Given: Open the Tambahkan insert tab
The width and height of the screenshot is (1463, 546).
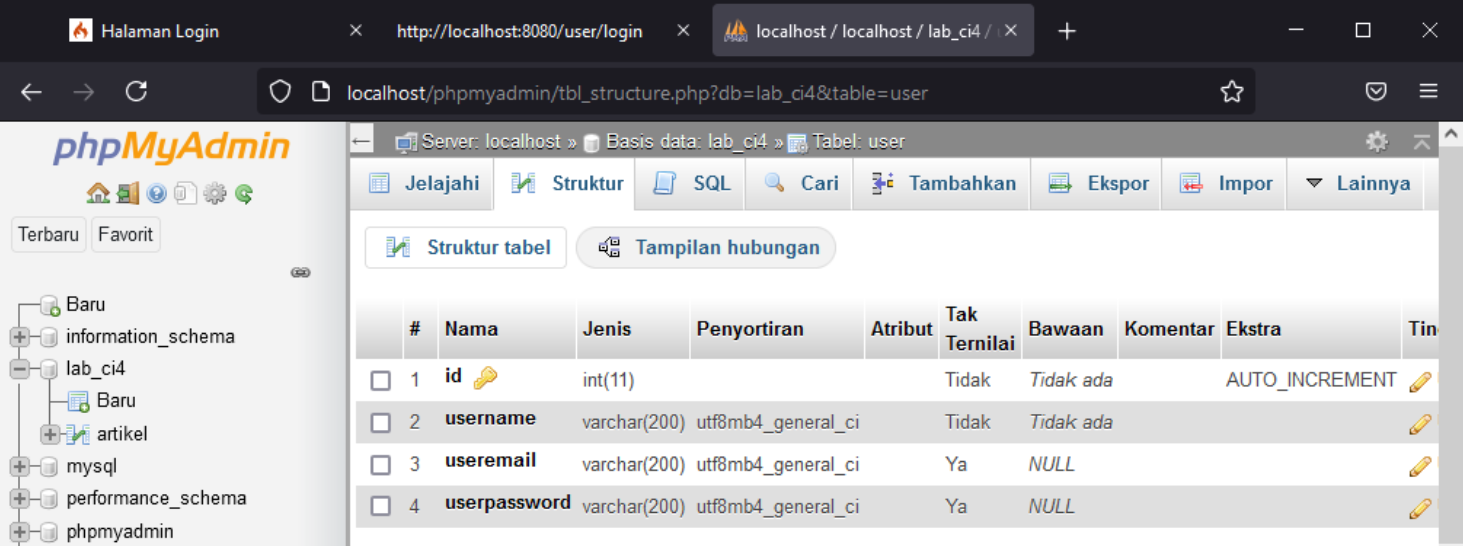Looking at the screenshot, I should click(x=942, y=184).
